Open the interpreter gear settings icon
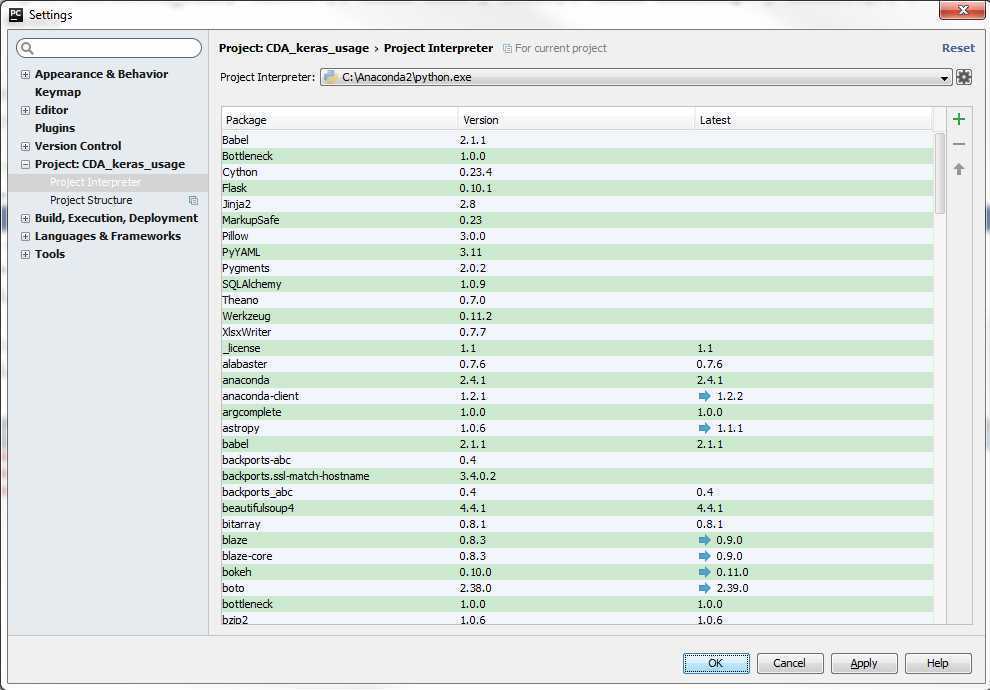The height and width of the screenshot is (690, 990). [964, 77]
